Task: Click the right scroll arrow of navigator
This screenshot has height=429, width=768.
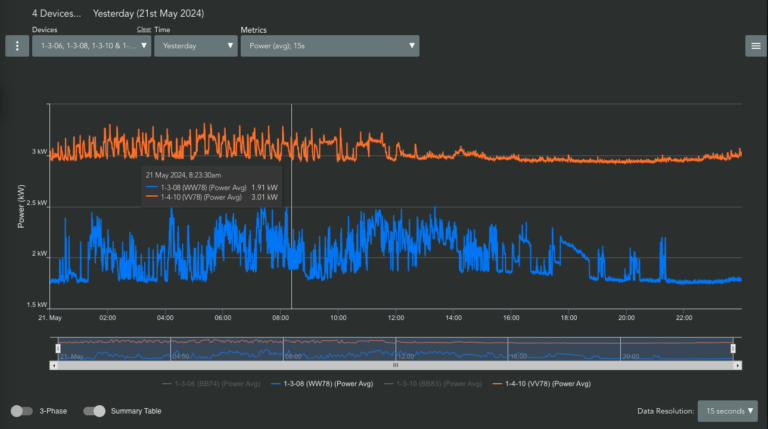Action: point(738,365)
